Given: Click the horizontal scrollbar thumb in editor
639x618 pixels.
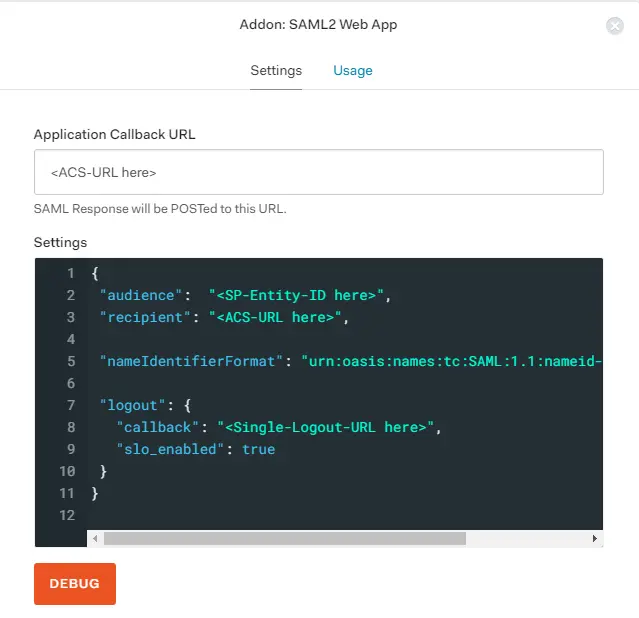Looking at the screenshot, I should click(284, 538).
